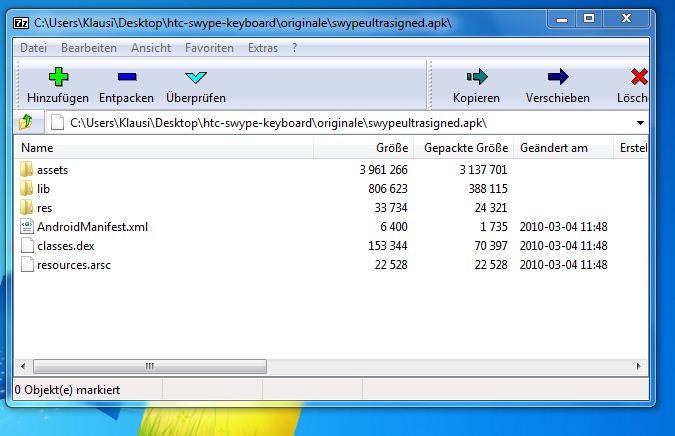Click status text 0 Objekt(e) markiert
The height and width of the screenshot is (436, 675).
point(67,390)
